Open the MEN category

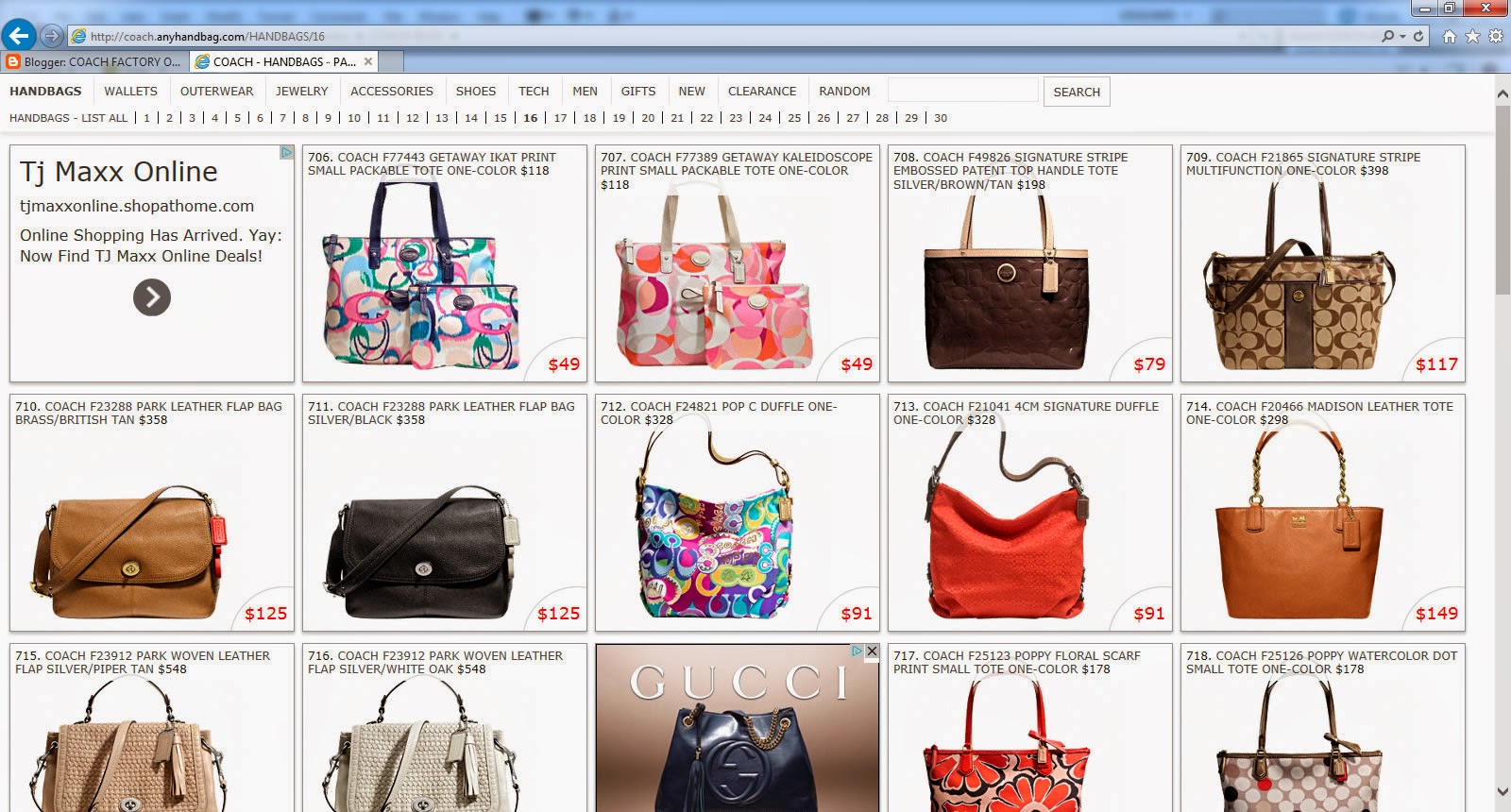[585, 91]
